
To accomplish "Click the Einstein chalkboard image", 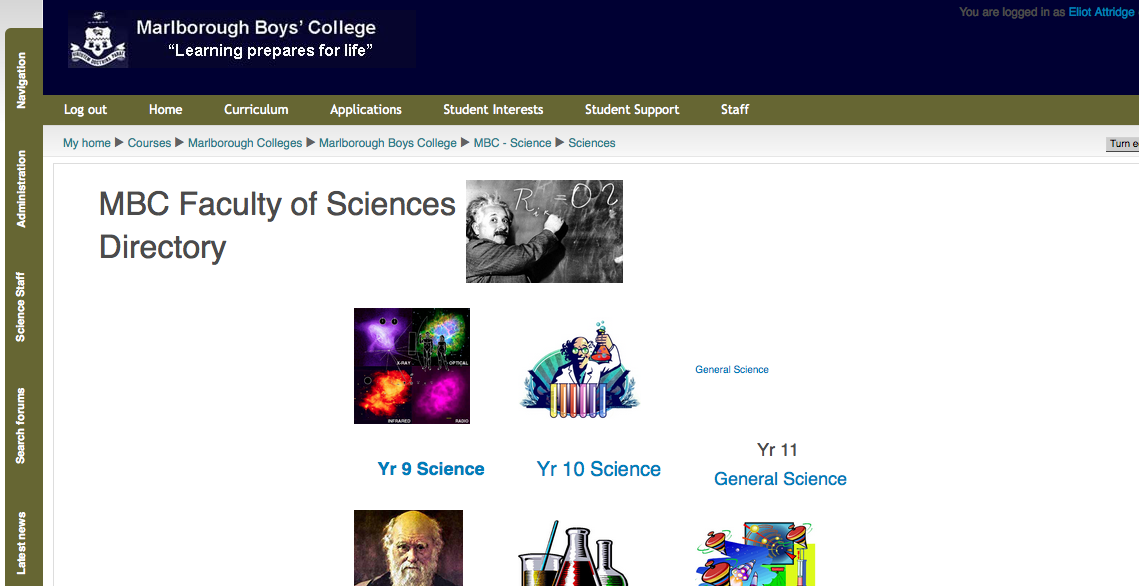I will coord(544,231).
